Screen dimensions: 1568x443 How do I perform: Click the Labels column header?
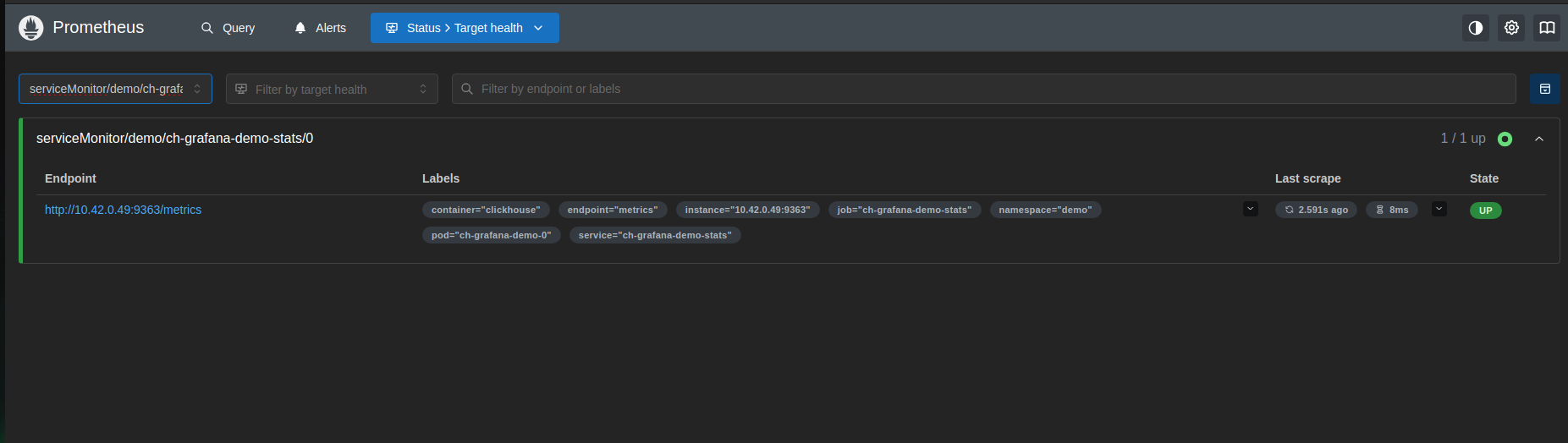[441, 178]
